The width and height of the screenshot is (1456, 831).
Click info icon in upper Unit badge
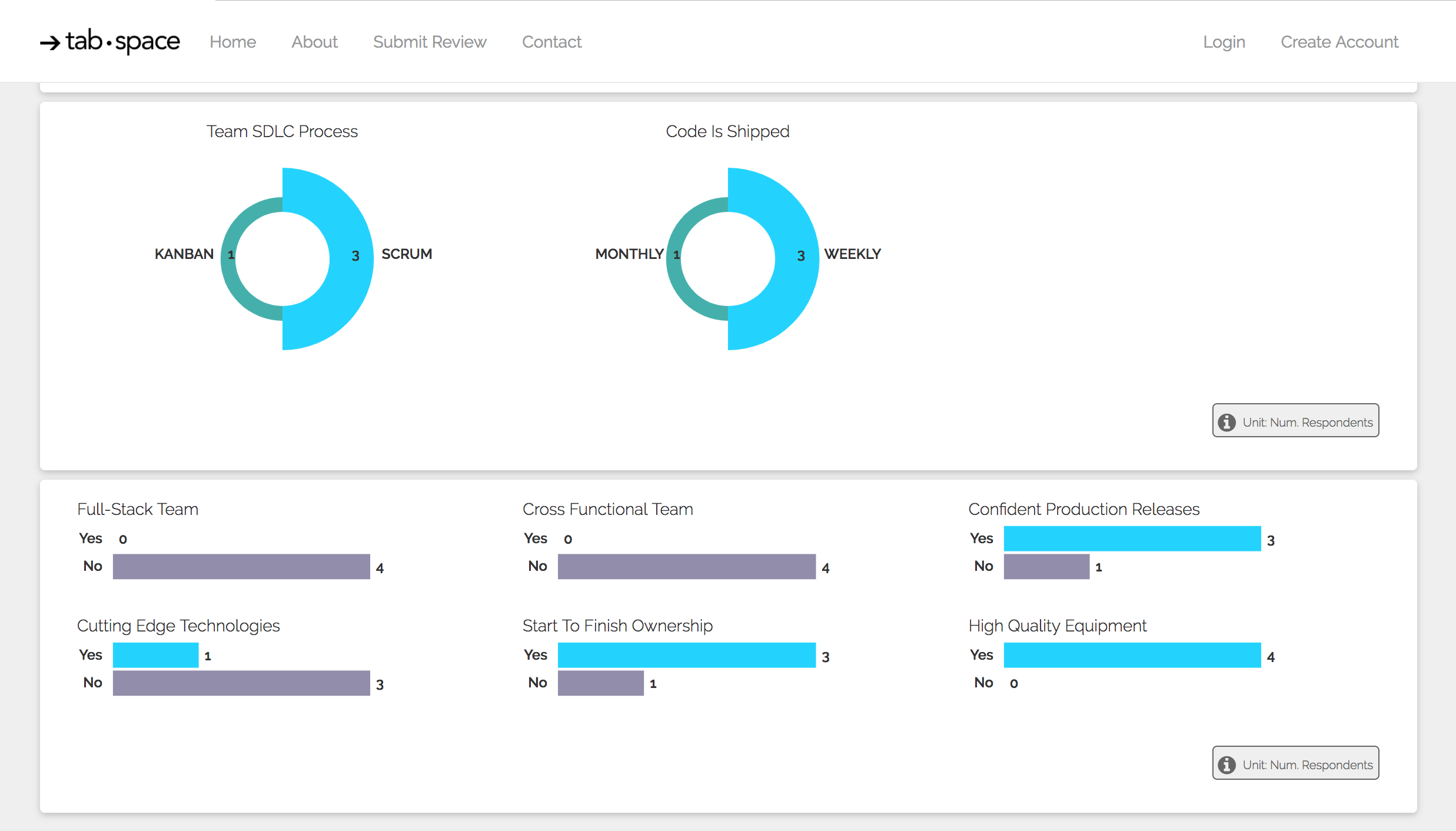pos(1226,422)
